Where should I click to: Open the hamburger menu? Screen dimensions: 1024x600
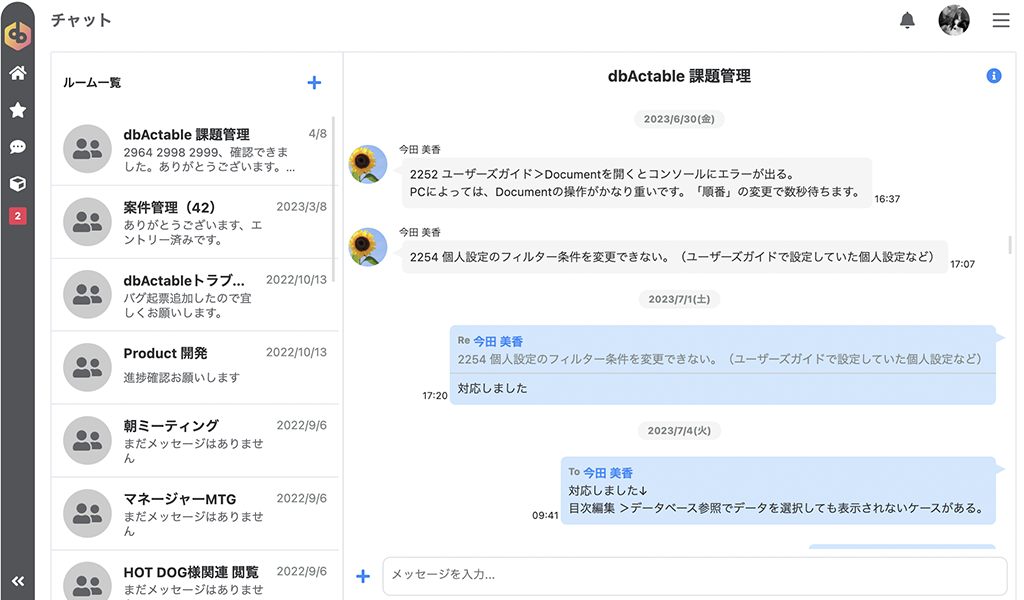[1000, 20]
